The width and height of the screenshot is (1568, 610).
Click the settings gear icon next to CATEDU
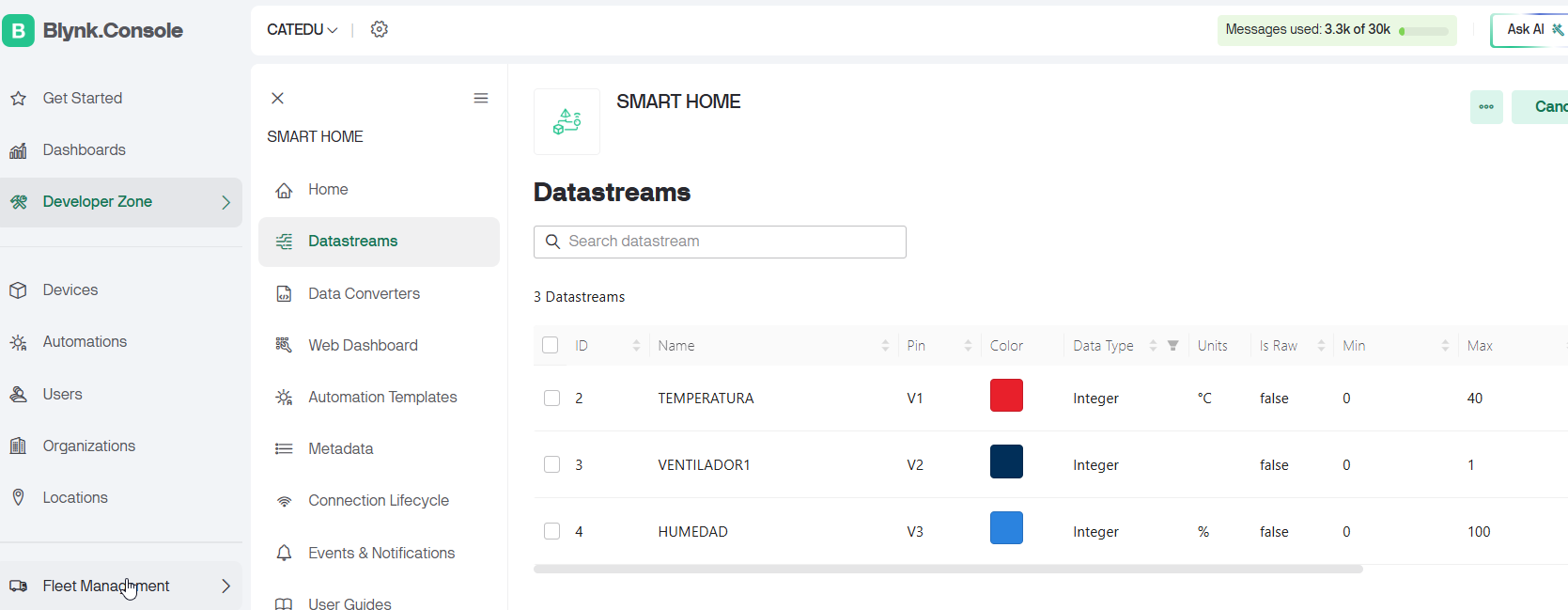tap(379, 29)
